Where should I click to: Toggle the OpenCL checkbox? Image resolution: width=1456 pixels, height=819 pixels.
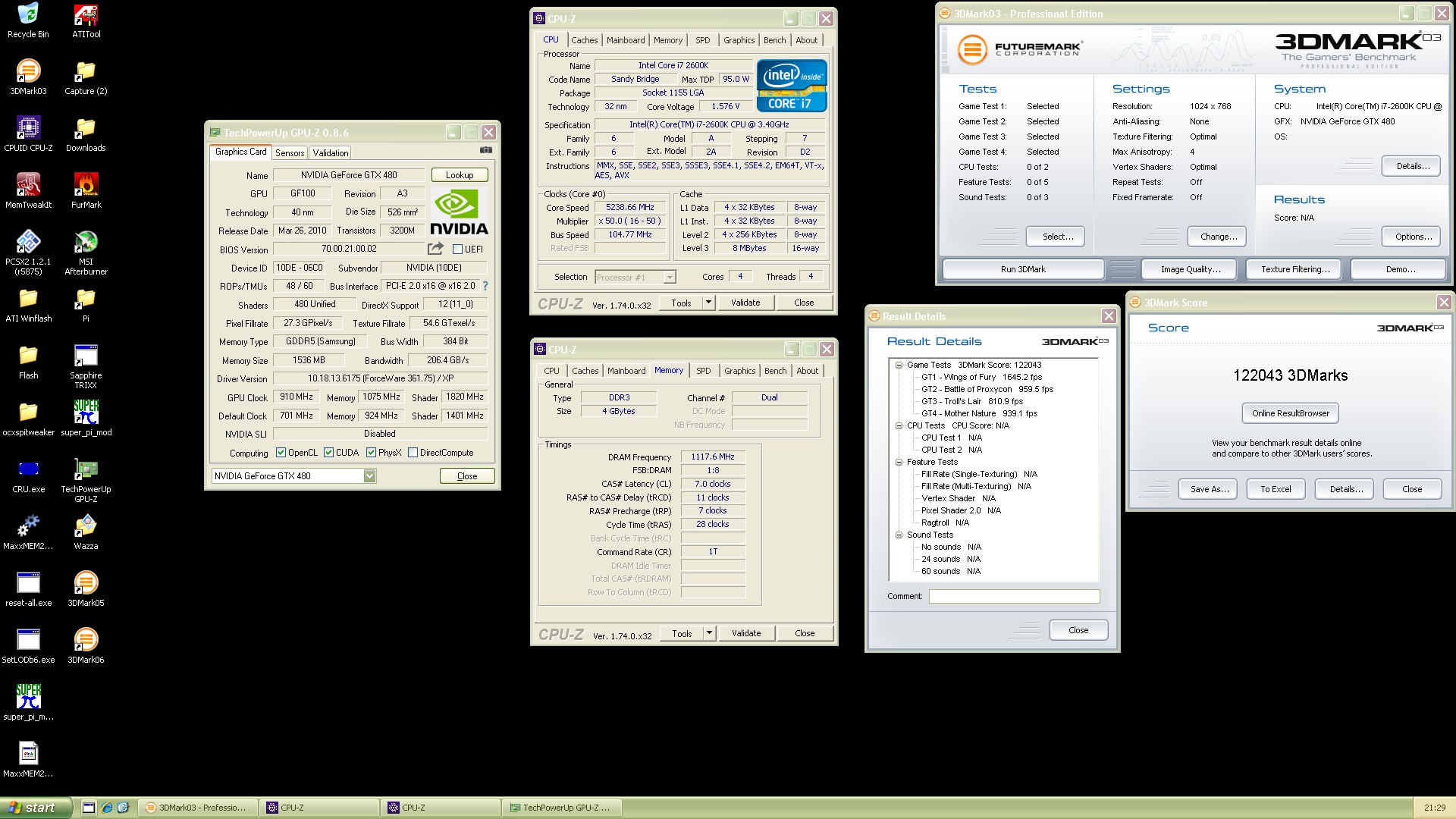[x=281, y=453]
